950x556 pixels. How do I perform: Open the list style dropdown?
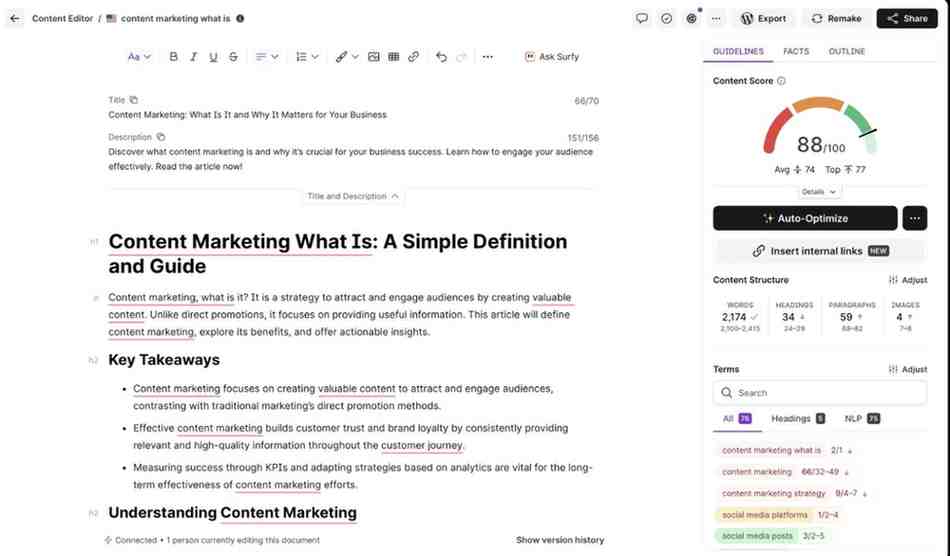click(307, 56)
